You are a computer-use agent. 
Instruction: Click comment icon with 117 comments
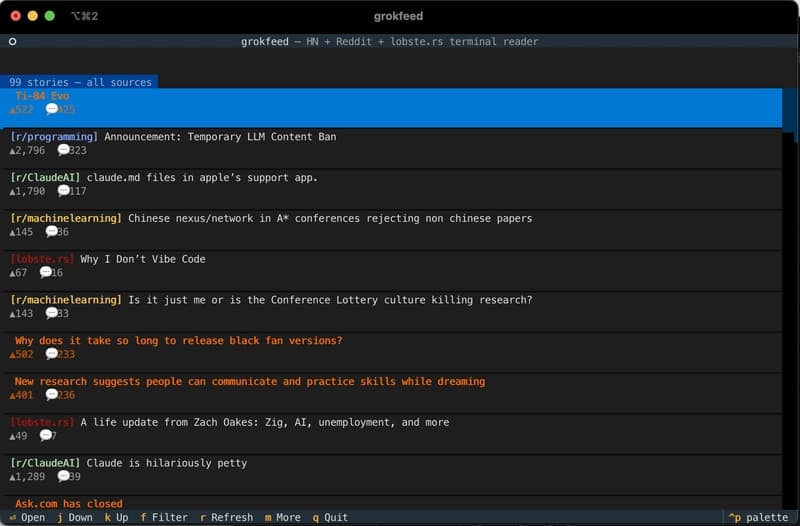point(63,190)
